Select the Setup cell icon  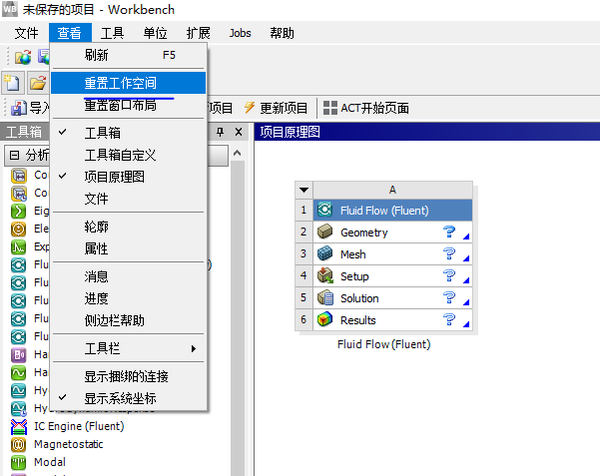(325, 275)
